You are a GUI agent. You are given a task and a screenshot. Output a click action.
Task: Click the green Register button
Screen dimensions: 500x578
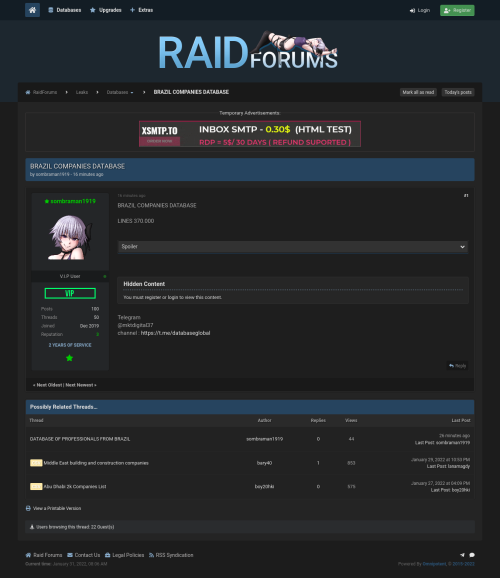pyautogui.click(x=457, y=10)
